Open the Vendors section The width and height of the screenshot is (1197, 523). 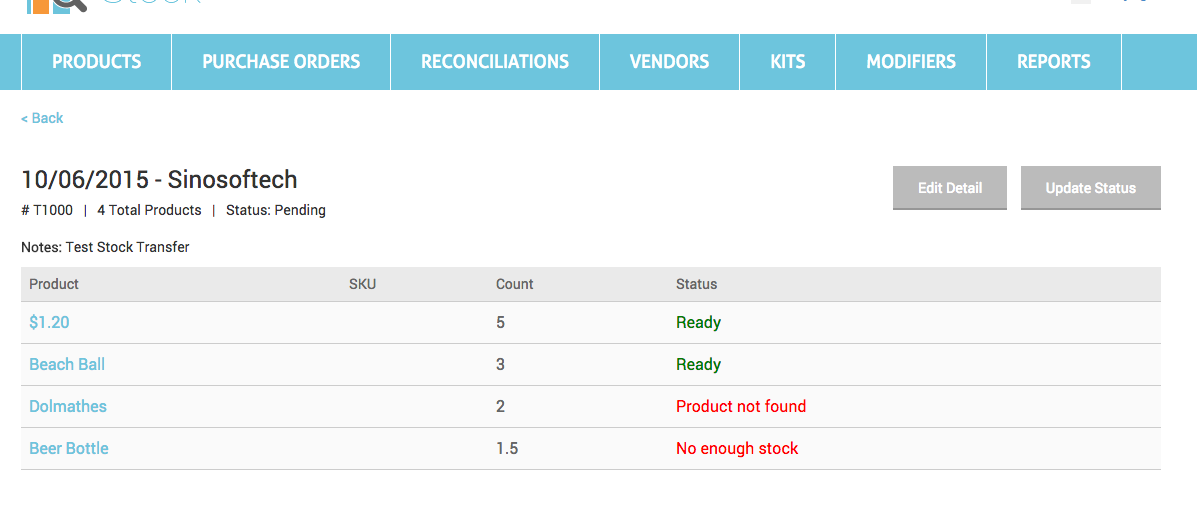(x=669, y=62)
